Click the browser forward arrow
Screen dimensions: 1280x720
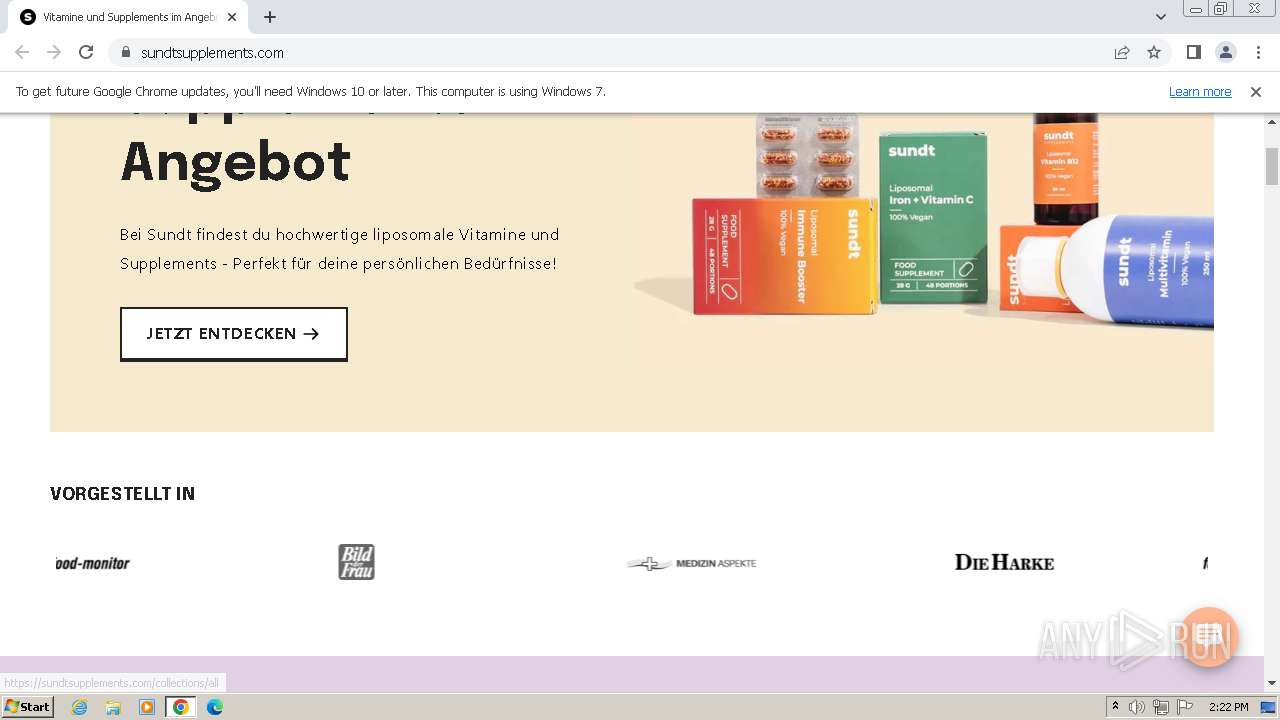54,52
